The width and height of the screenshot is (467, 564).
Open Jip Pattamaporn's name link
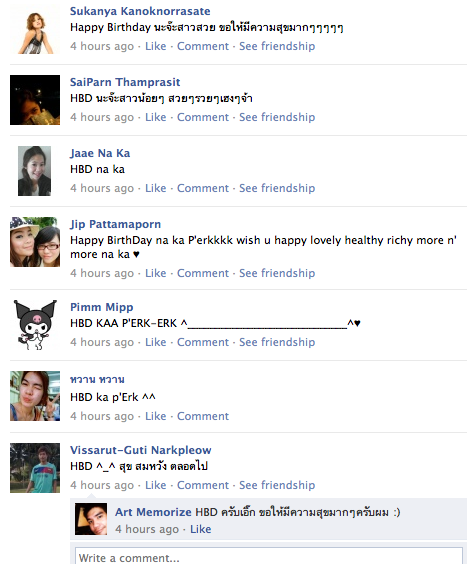point(115,224)
